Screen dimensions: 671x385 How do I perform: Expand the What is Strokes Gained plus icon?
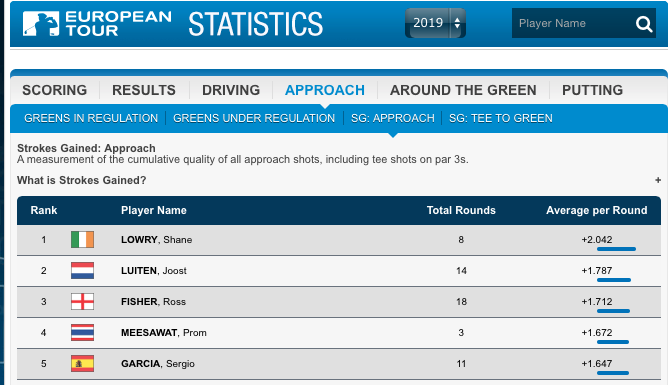pyautogui.click(x=658, y=180)
